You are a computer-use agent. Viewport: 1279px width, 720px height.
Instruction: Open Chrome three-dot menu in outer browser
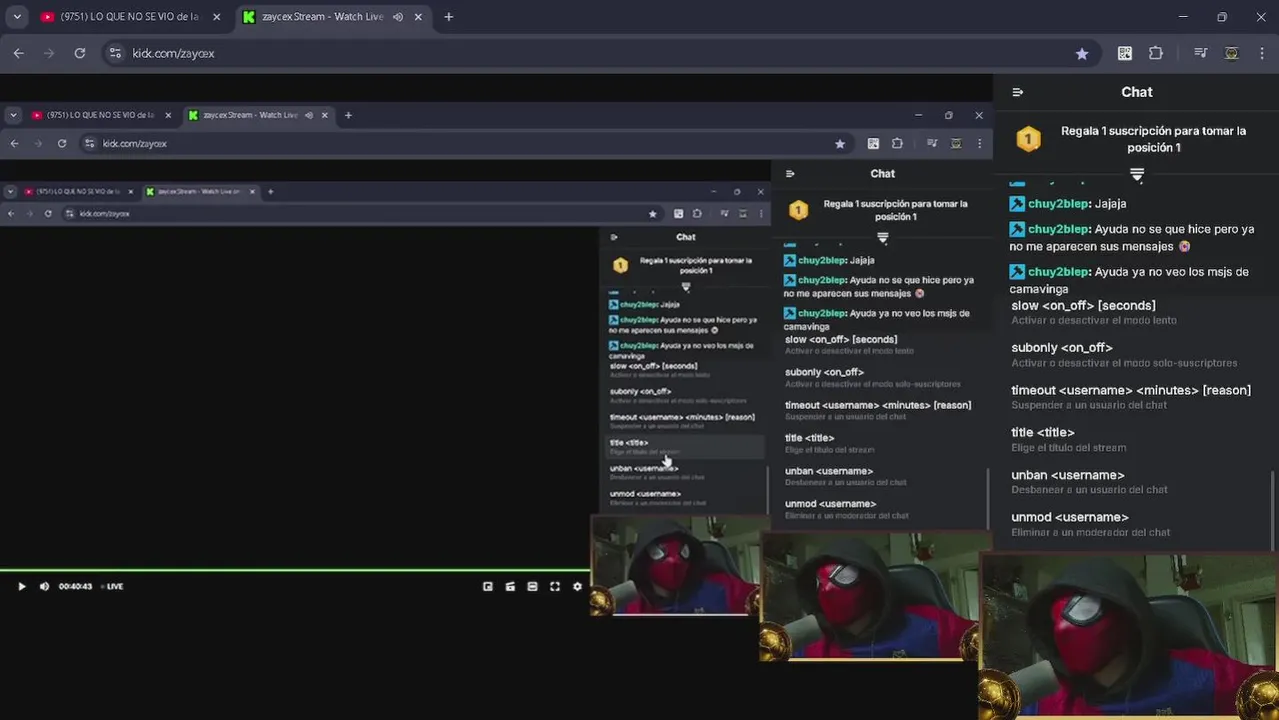[x=1261, y=53]
